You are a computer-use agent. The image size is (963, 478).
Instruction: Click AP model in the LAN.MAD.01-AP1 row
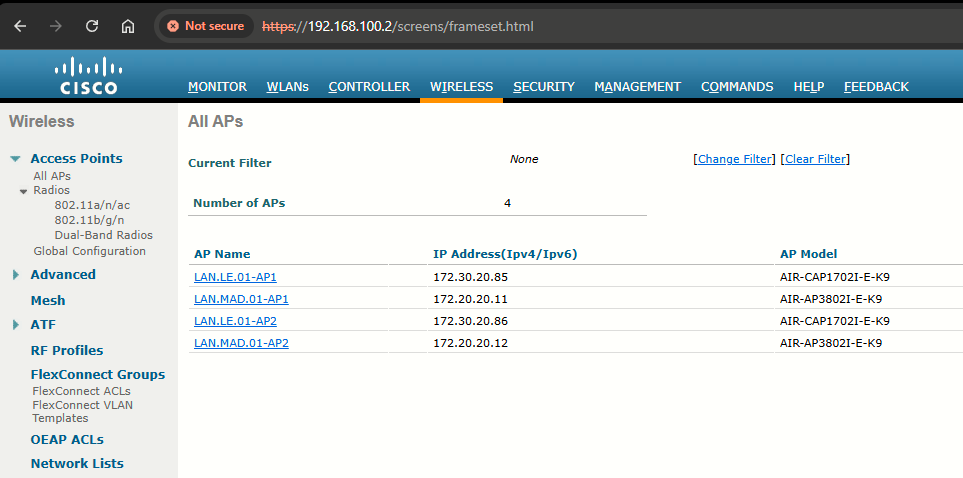click(831, 299)
